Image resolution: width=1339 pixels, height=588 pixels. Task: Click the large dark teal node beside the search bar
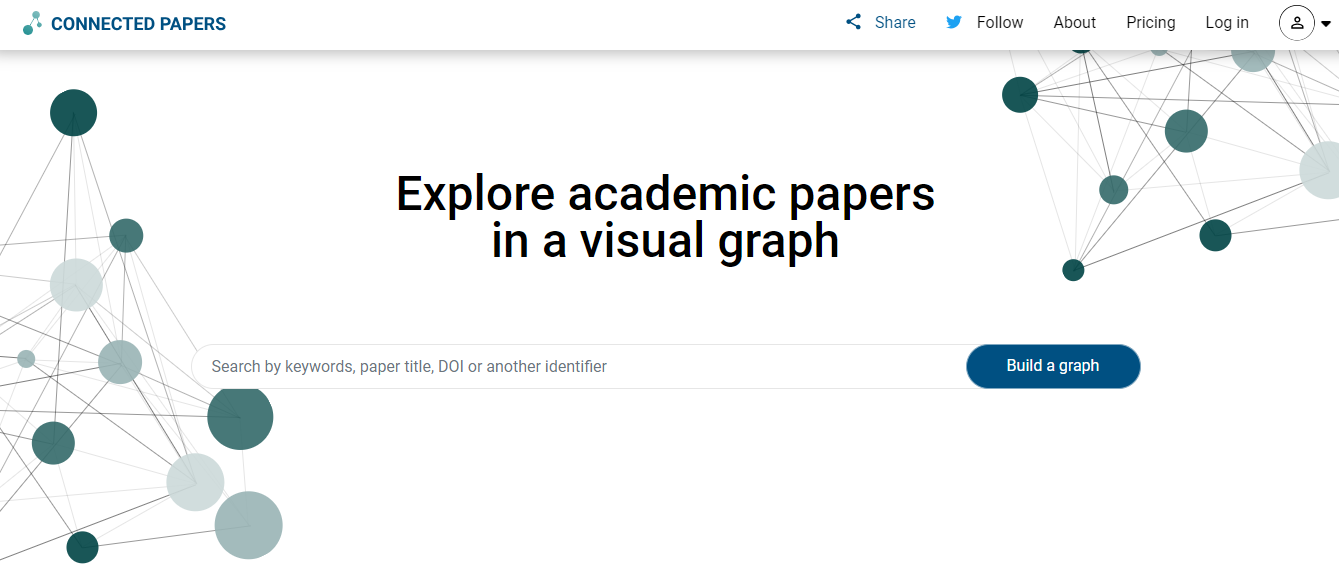240,418
